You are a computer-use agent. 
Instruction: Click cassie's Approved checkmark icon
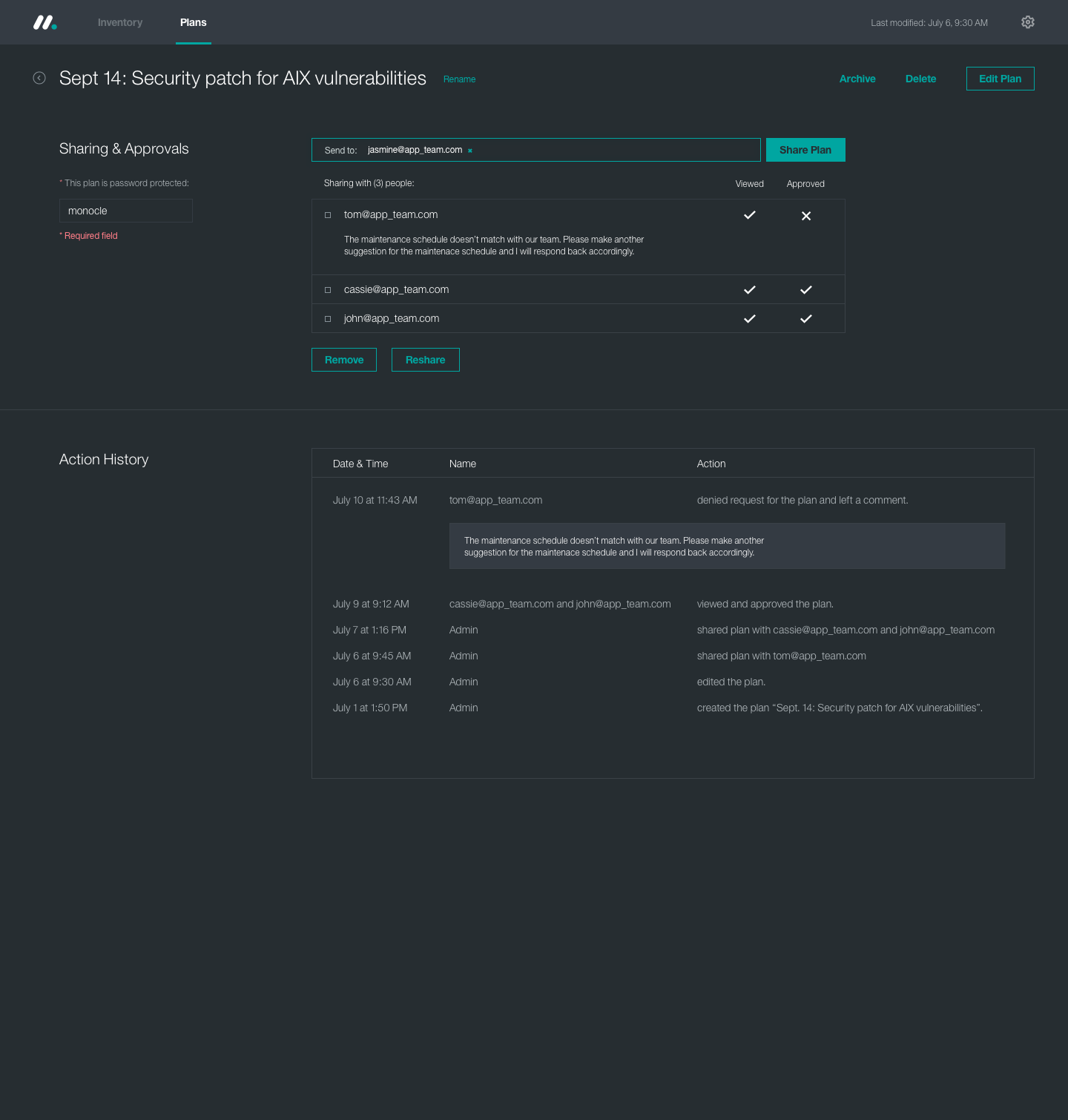coord(806,290)
